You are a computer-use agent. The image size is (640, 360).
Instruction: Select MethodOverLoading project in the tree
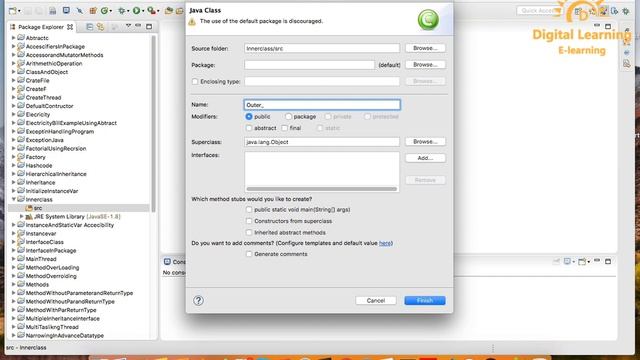coord(52,267)
